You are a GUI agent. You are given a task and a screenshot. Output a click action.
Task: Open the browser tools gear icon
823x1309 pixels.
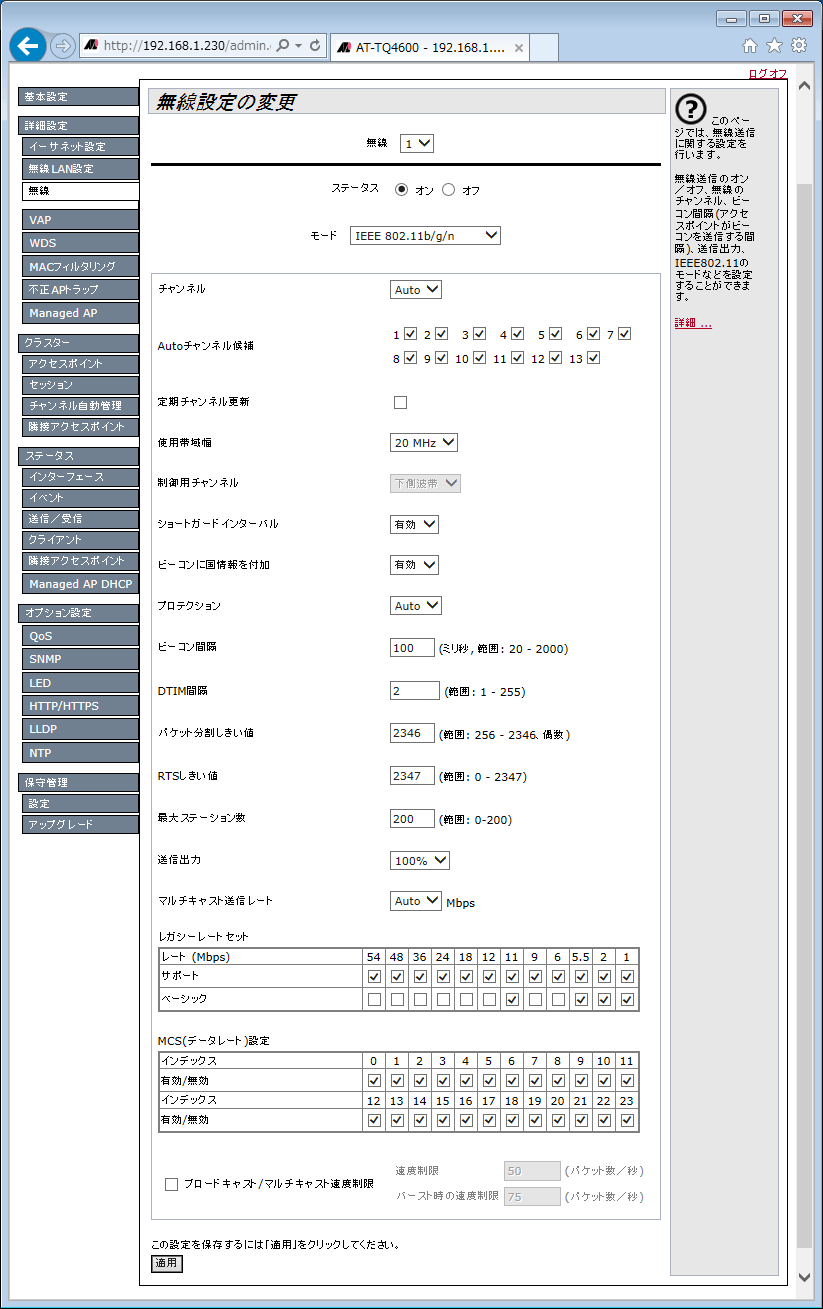coord(799,45)
